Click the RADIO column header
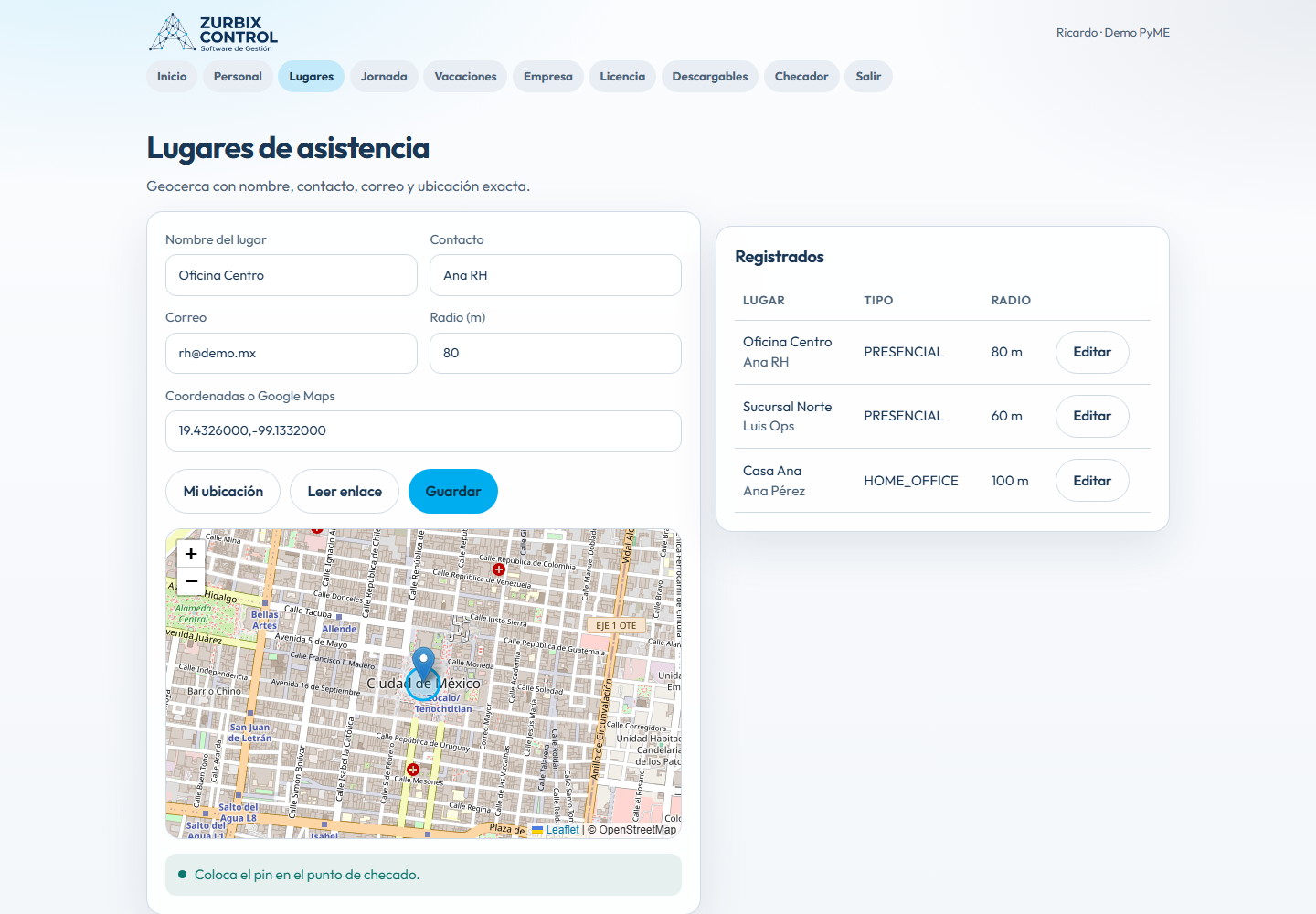 coord(1011,300)
